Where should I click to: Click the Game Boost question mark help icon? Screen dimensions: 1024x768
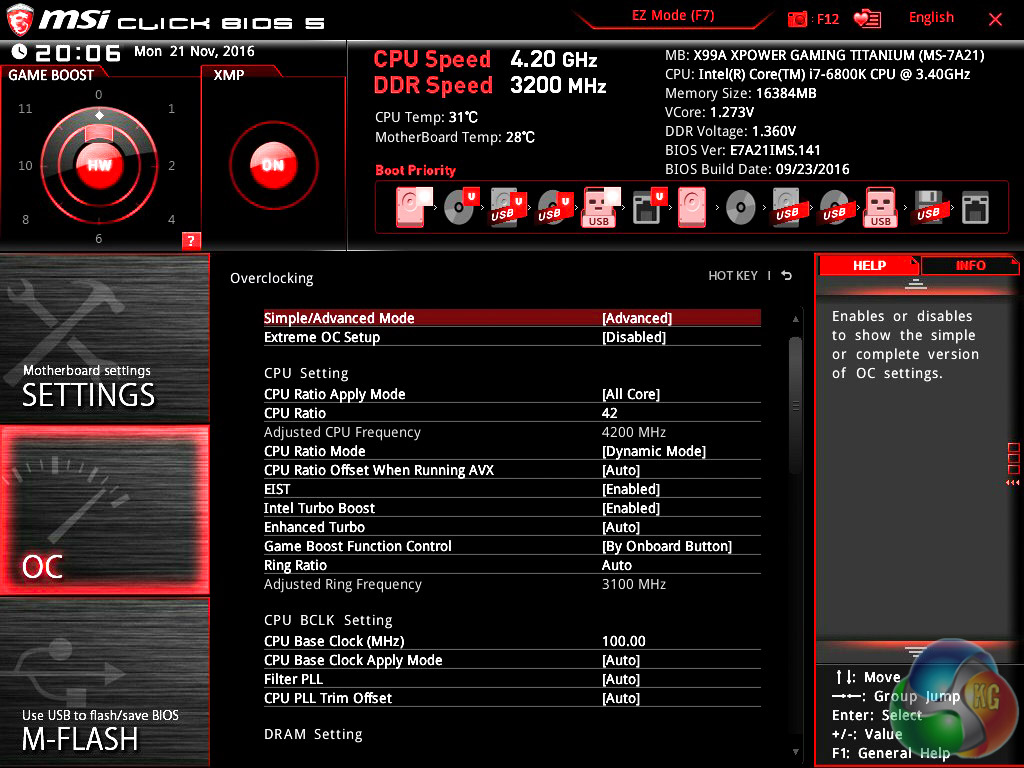coord(191,240)
